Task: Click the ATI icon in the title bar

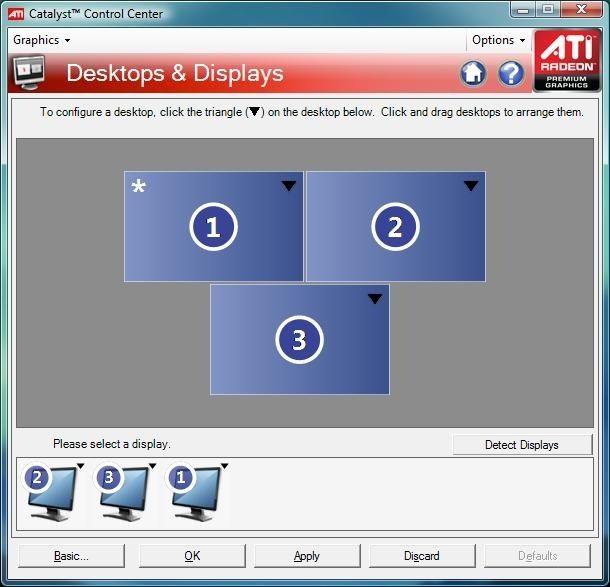Action: (x=16, y=14)
